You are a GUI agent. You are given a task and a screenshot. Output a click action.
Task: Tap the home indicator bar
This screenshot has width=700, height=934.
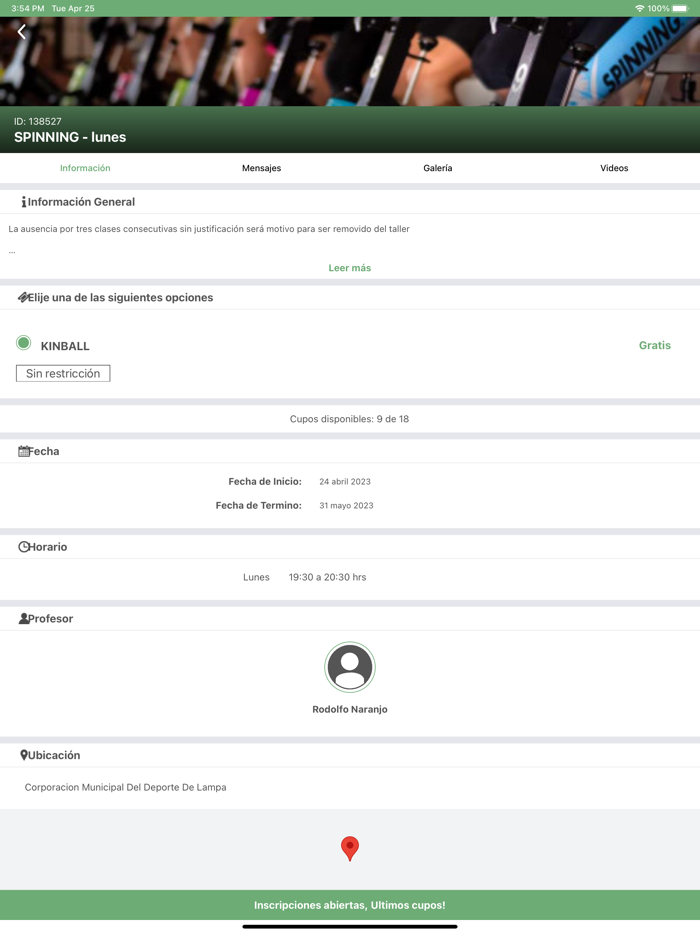[350, 926]
